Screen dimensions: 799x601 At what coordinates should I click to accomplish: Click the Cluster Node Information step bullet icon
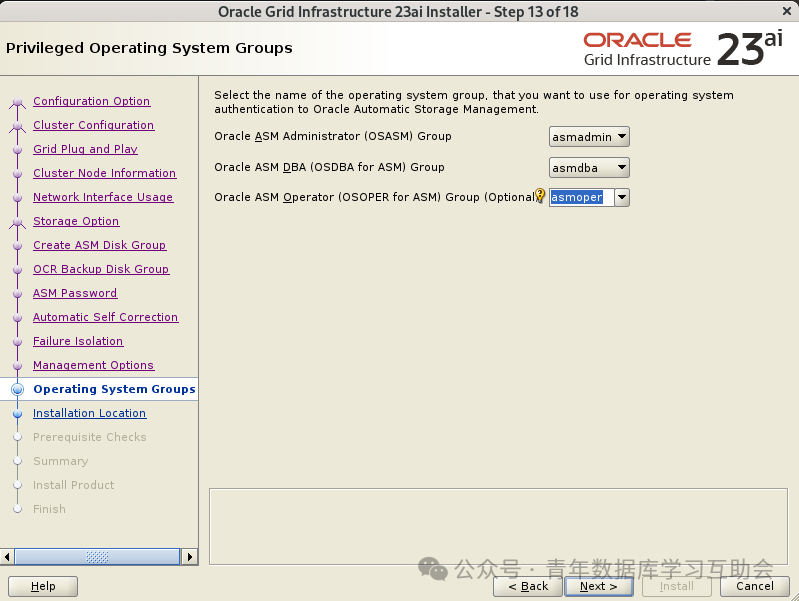click(17, 174)
